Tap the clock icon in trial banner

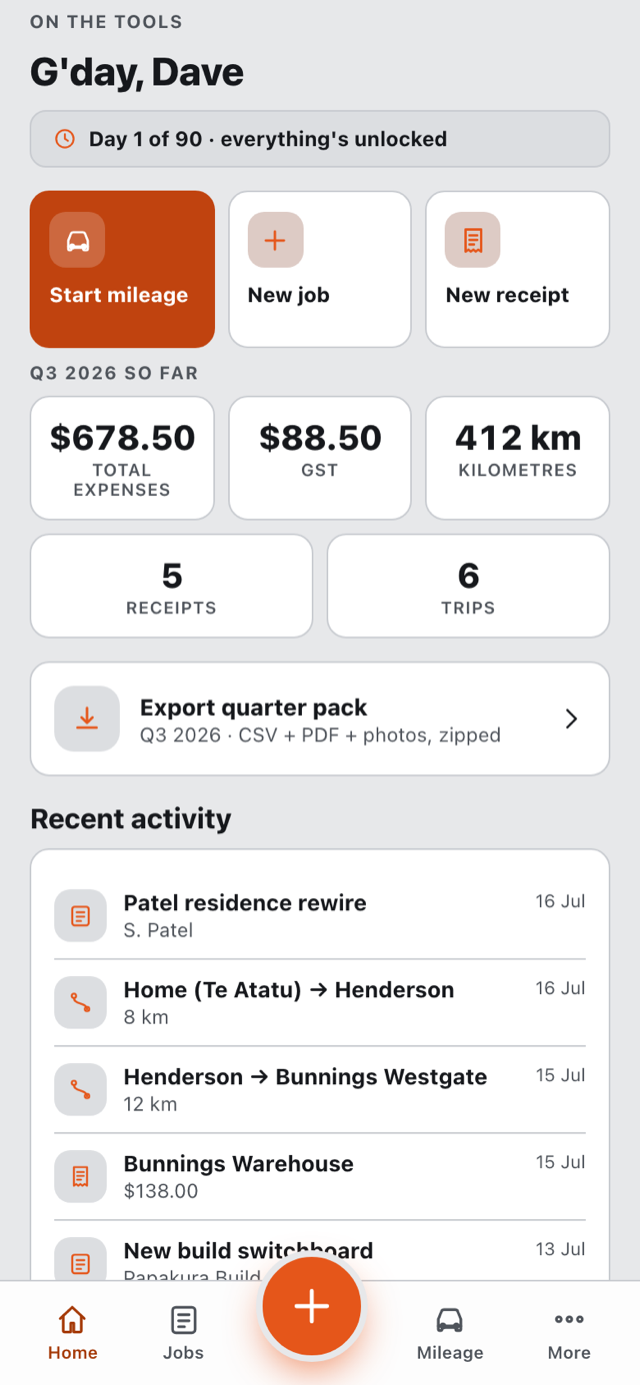64,139
